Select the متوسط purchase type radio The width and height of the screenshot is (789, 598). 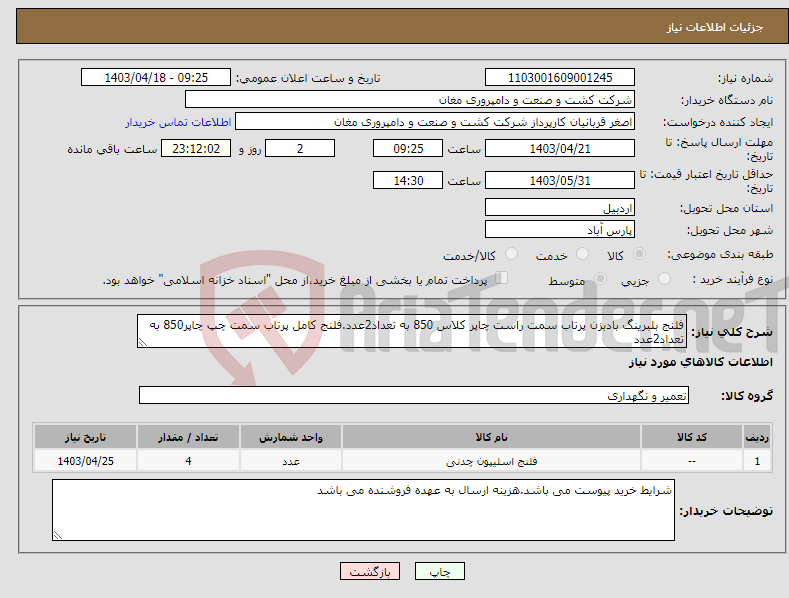(x=600, y=278)
